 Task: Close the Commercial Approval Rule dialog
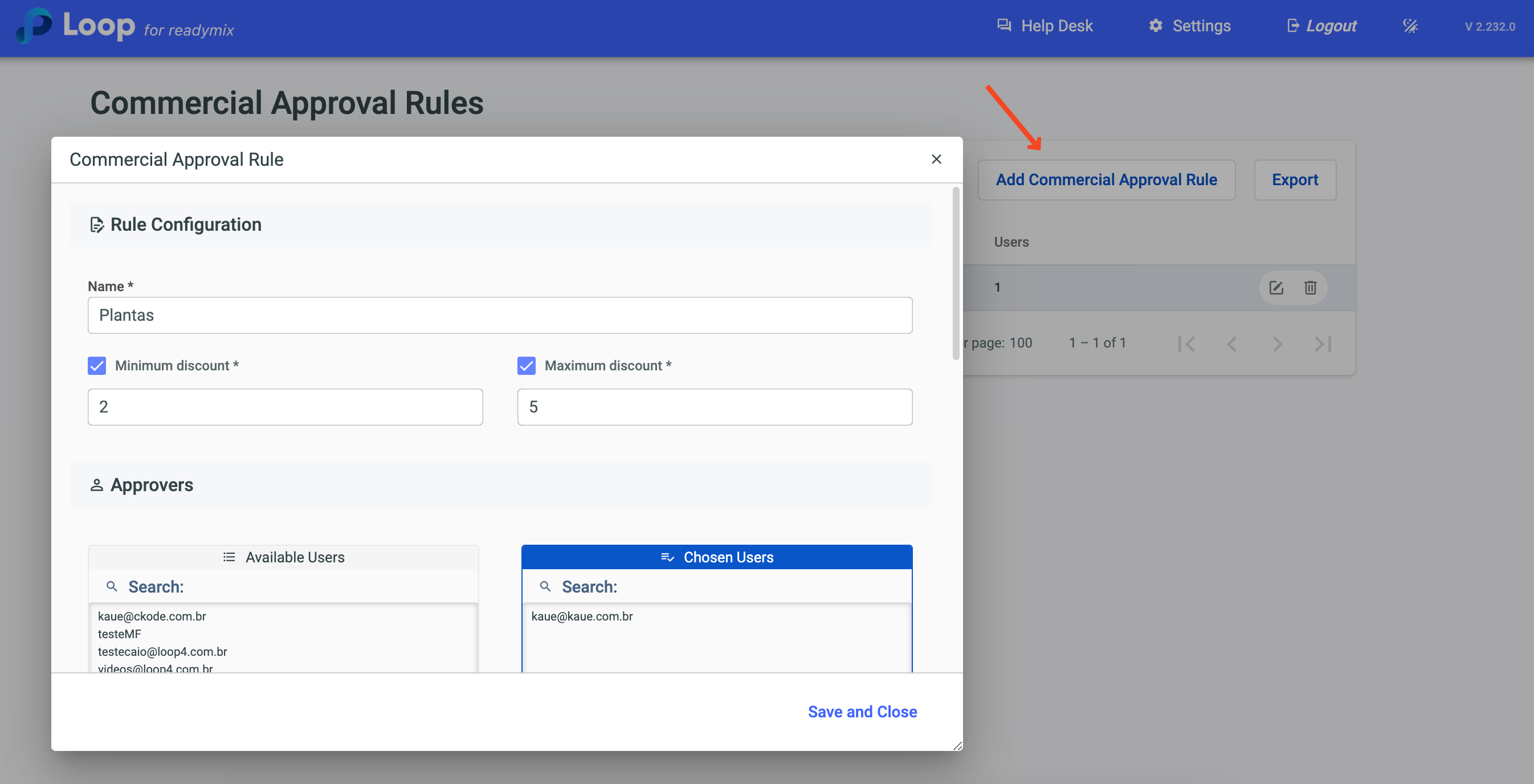point(936,160)
